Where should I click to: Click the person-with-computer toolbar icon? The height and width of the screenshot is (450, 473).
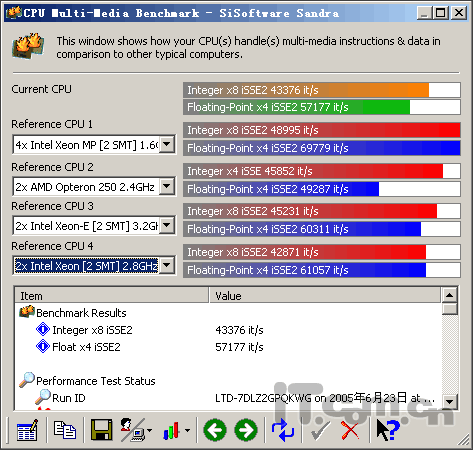coord(132,430)
